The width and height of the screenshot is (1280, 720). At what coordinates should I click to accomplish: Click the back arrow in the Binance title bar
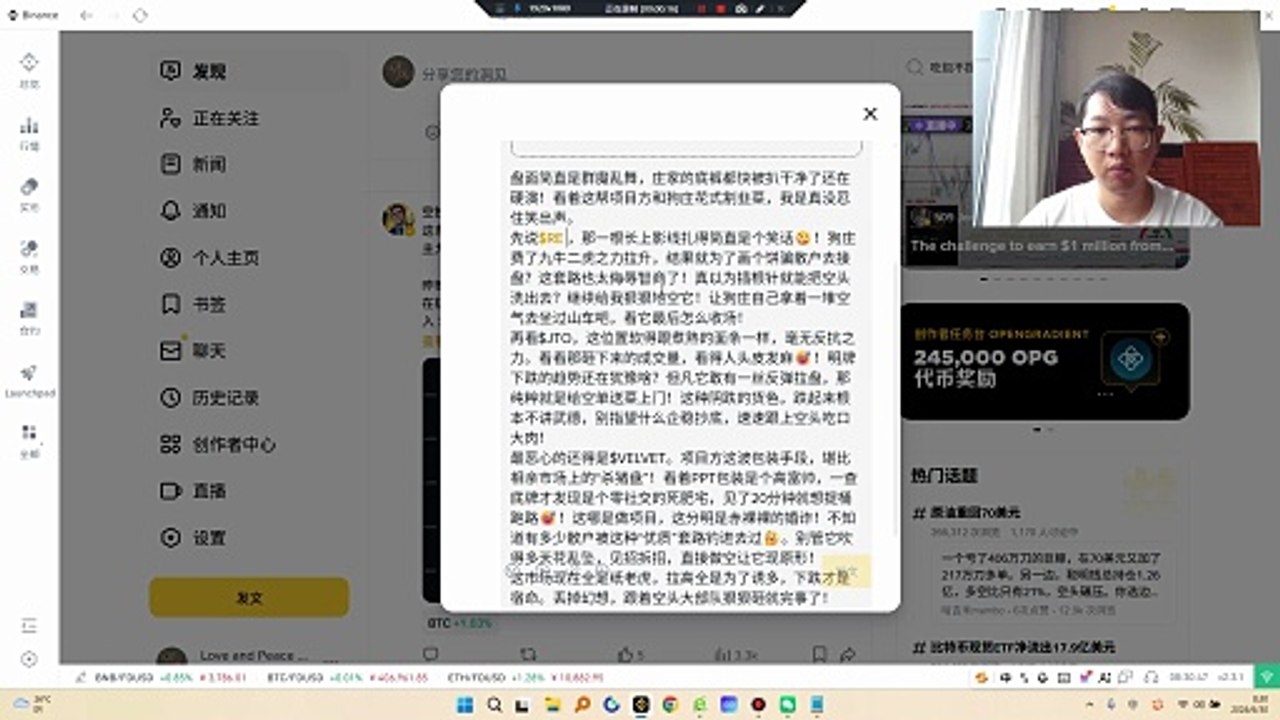click(86, 15)
